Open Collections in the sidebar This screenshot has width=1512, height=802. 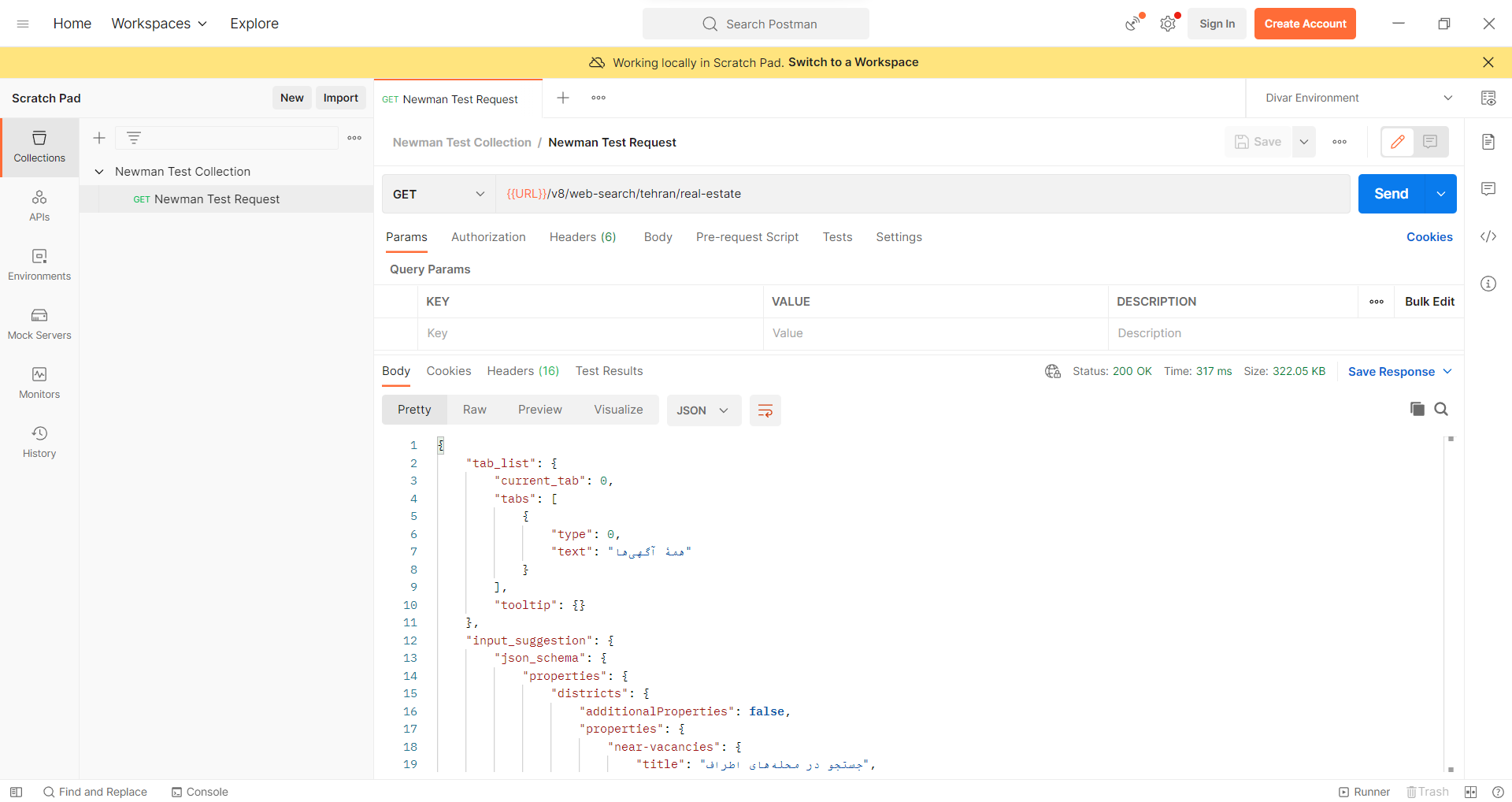click(x=39, y=147)
